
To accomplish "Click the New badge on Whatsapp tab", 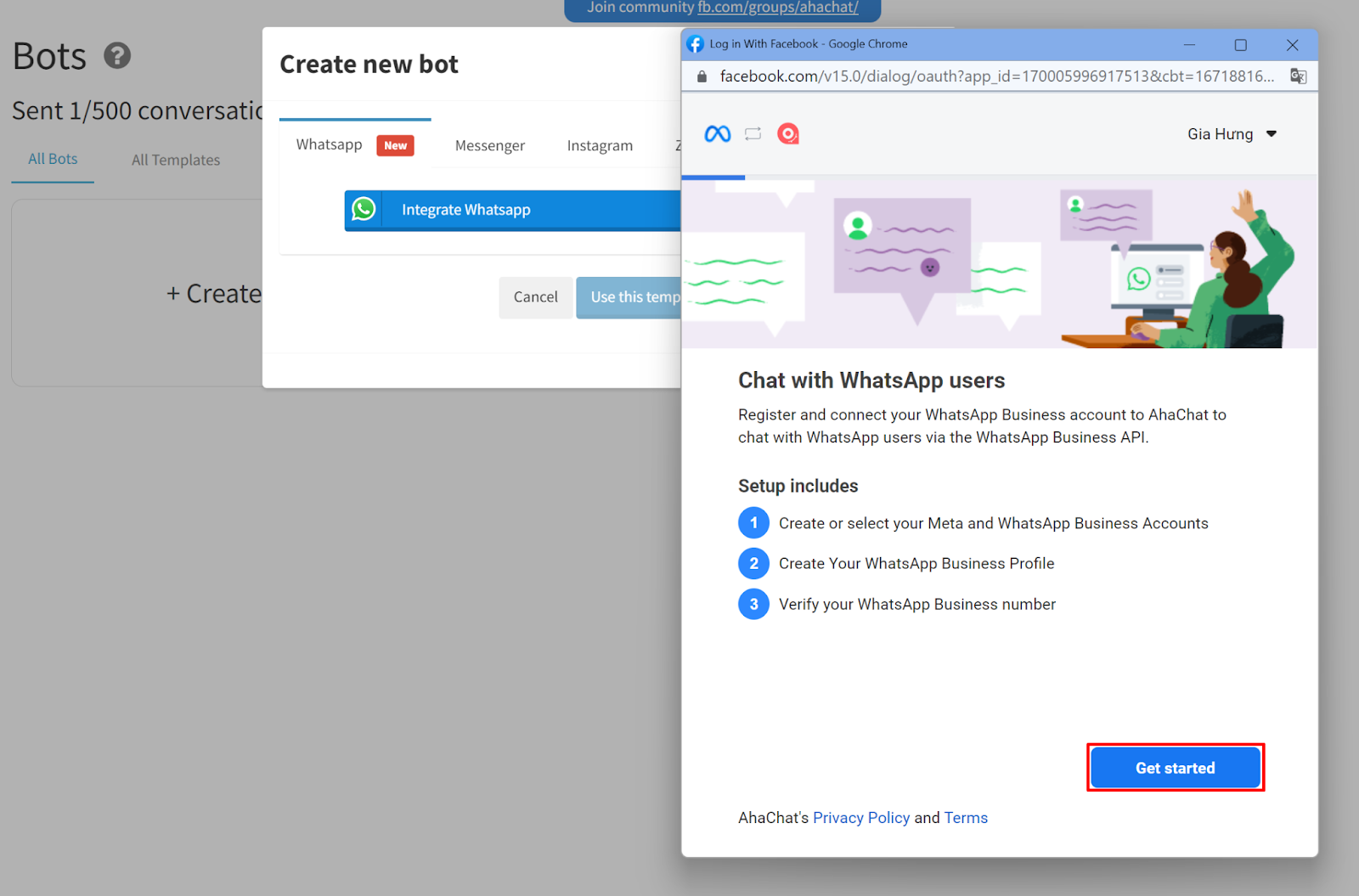I will [395, 145].
